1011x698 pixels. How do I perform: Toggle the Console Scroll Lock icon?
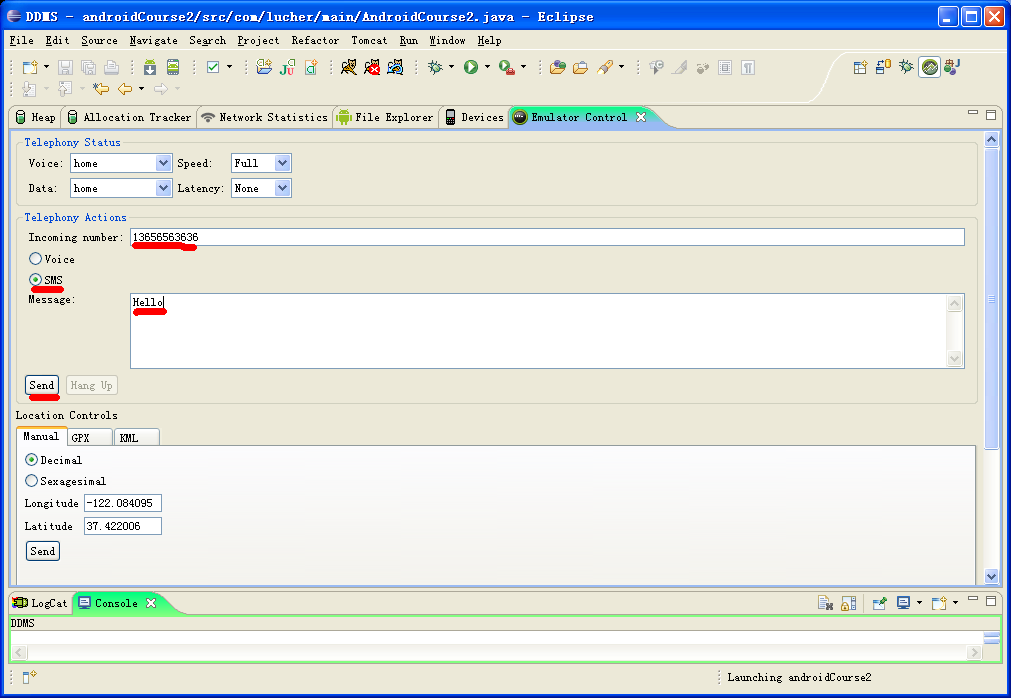(849, 603)
